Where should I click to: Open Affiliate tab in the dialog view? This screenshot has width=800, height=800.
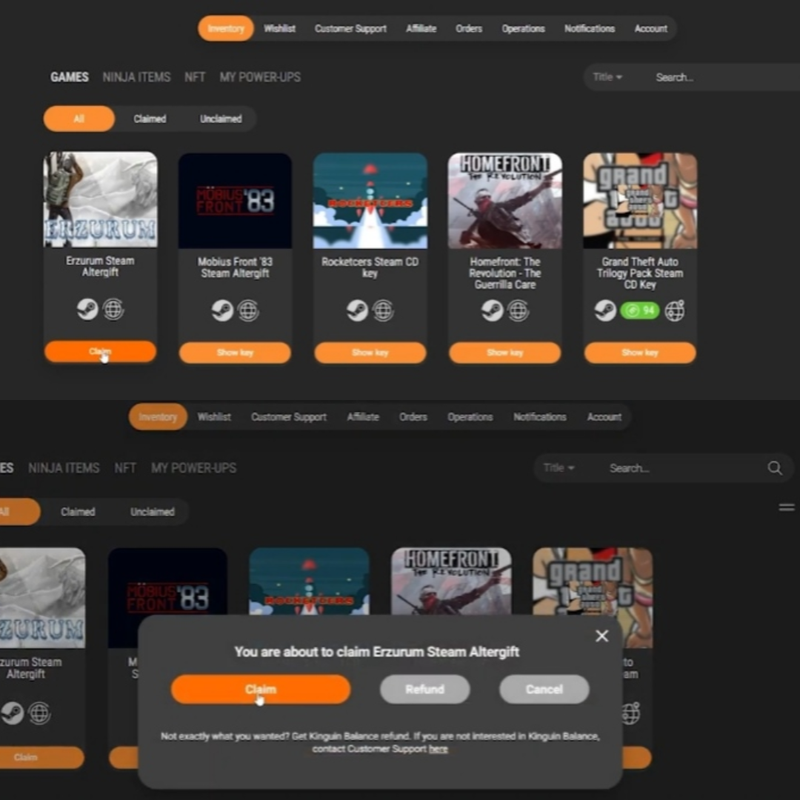pyautogui.click(x=363, y=417)
